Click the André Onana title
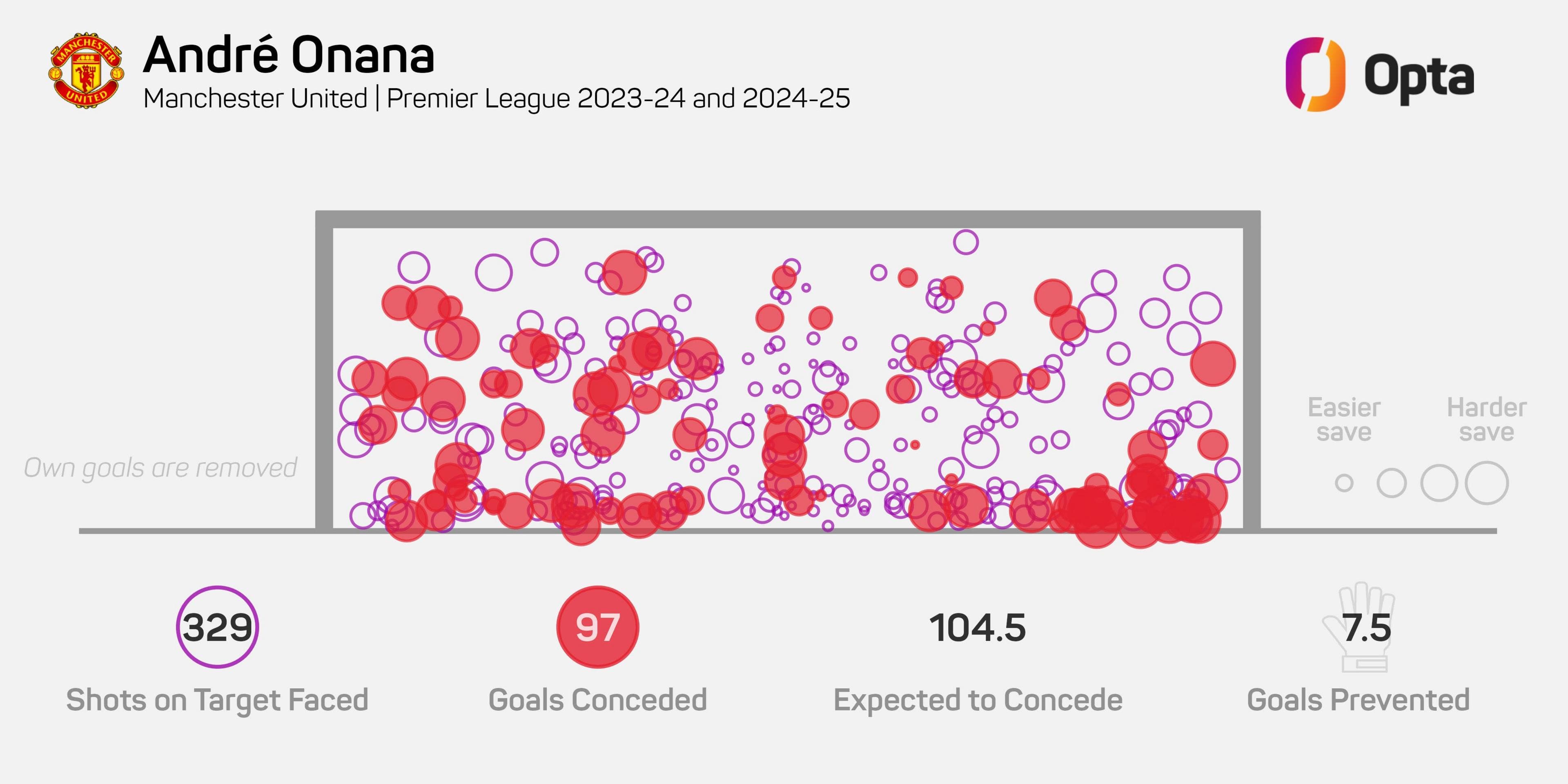The height and width of the screenshot is (784, 1568). point(289,55)
